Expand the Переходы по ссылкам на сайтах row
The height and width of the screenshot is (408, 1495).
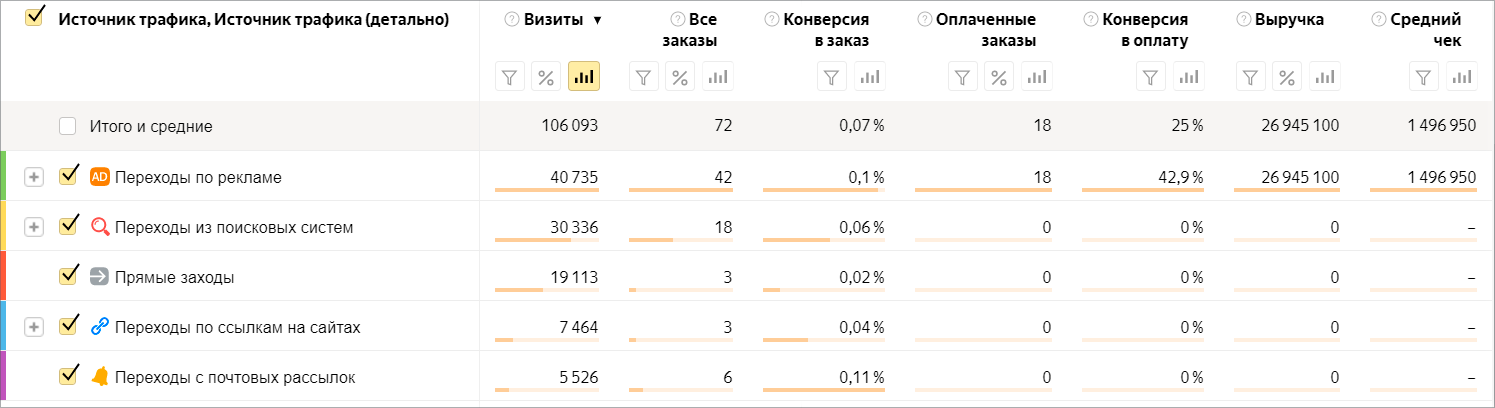point(34,327)
